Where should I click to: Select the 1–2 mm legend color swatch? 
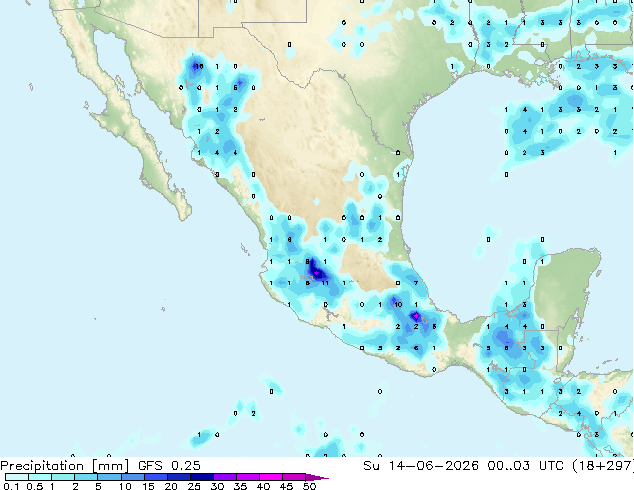(63, 477)
